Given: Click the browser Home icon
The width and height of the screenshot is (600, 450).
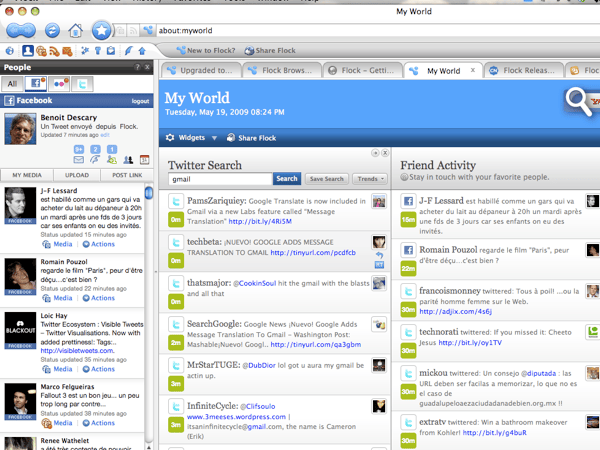Looking at the screenshot, I should (76, 28).
